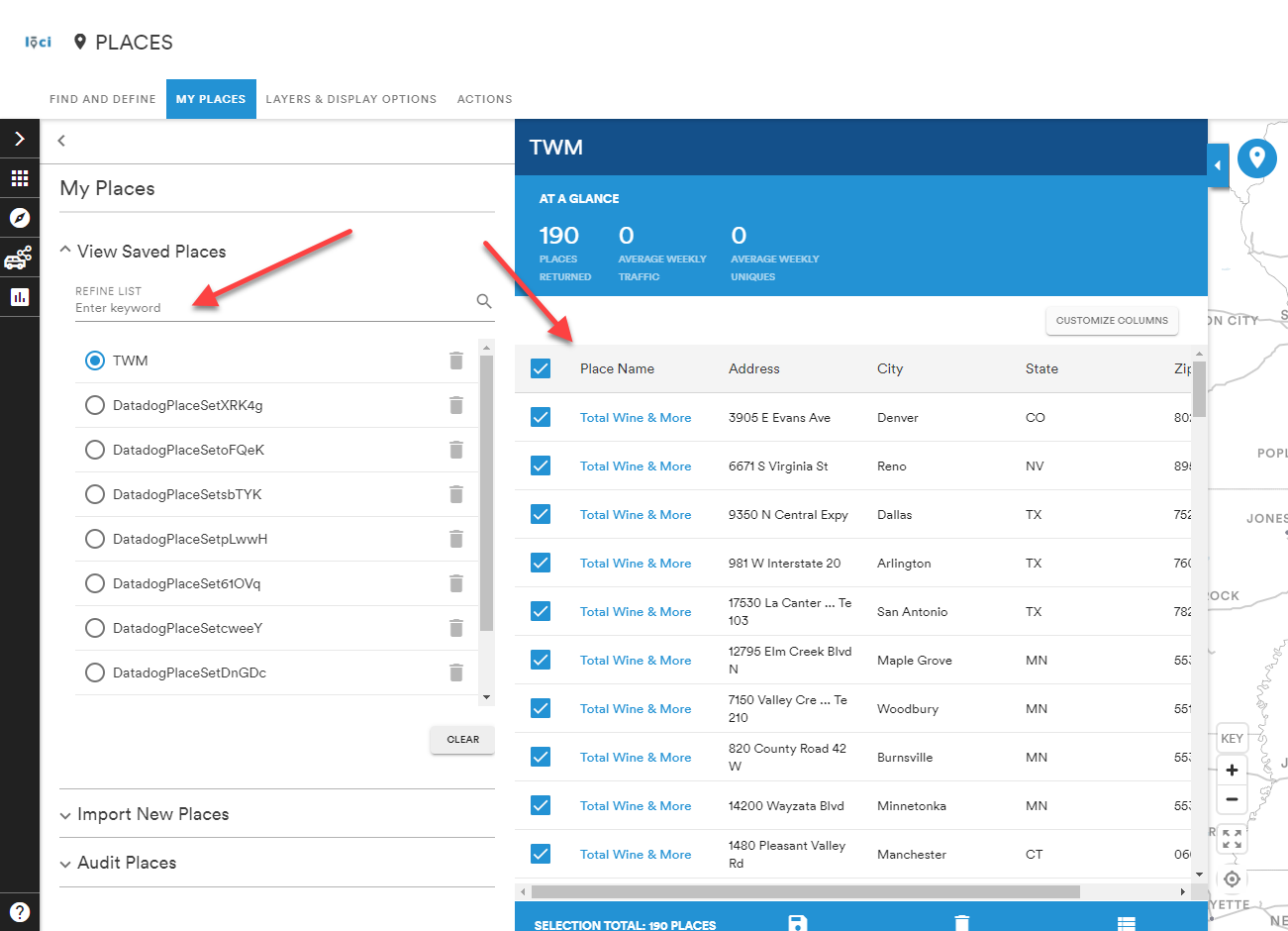Viewport: 1288px width, 931px height.
Task: Focus the Refine List keyword field
Action: (272, 308)
